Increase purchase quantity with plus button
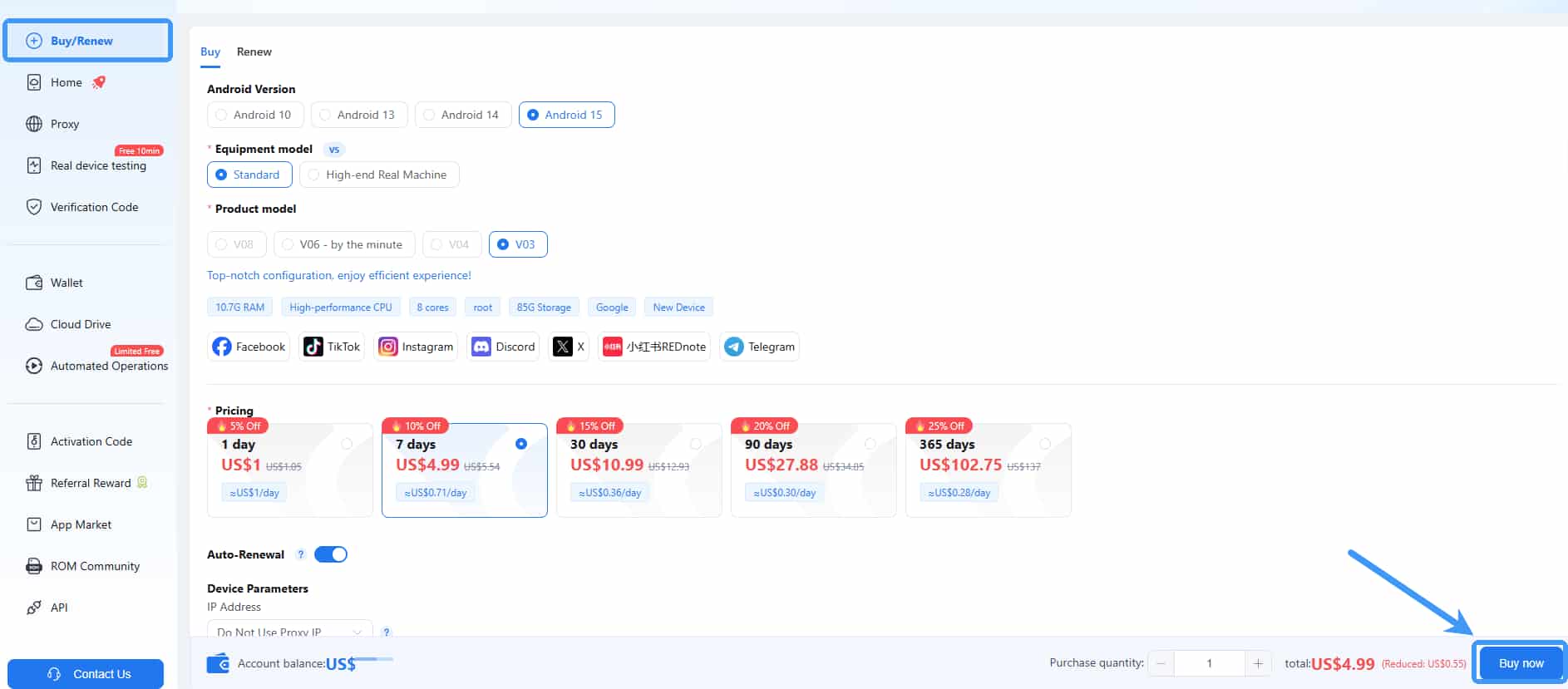Screen dimensions: 1568x689 1258,663
